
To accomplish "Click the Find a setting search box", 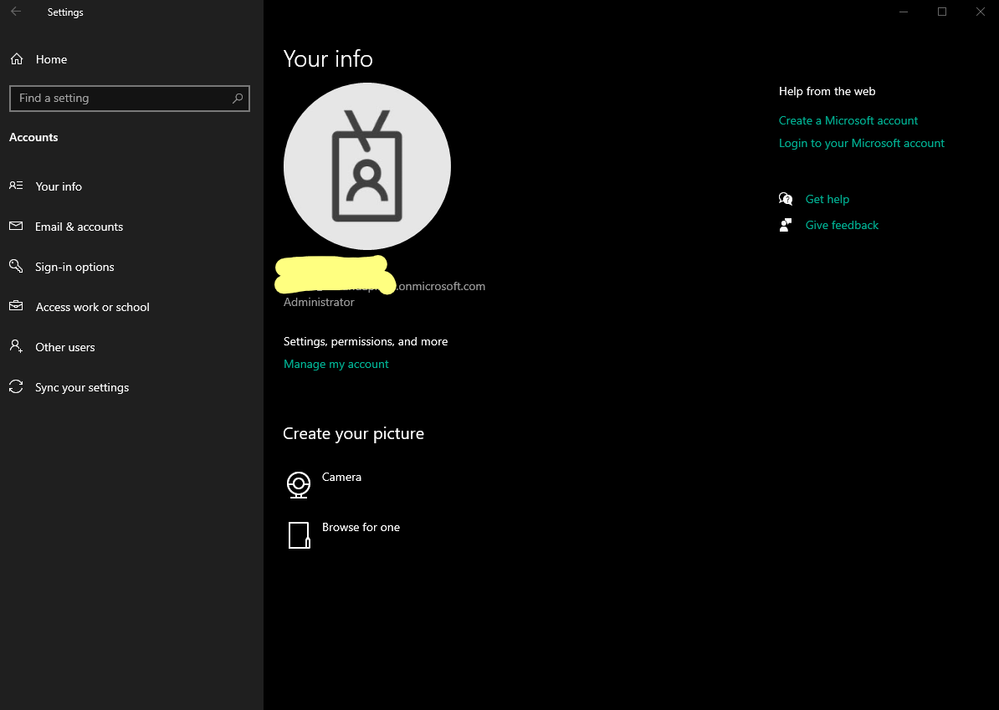I will [129, 98].
